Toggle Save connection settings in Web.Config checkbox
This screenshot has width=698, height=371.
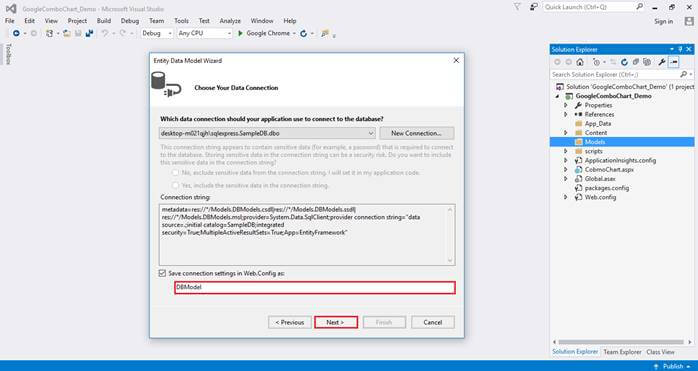click(162, 273)
